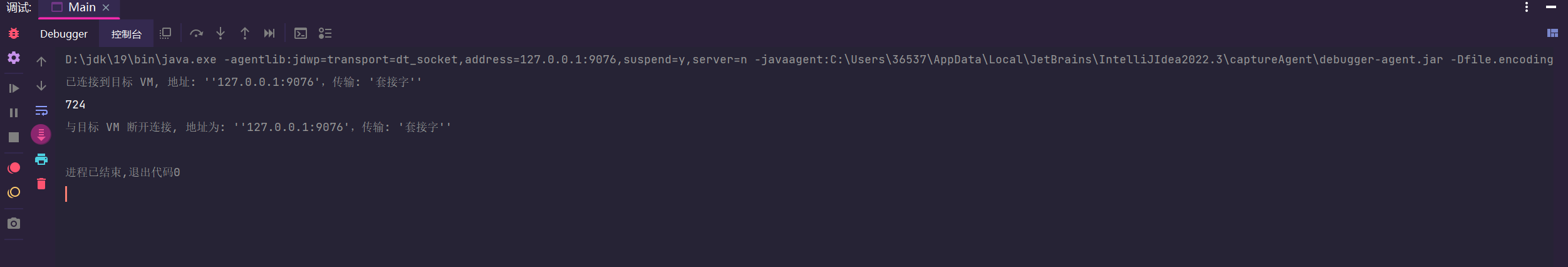Open the layout settings icon at right
The height and width of the screenshot is (267, 1568).
click(1552, 33)
